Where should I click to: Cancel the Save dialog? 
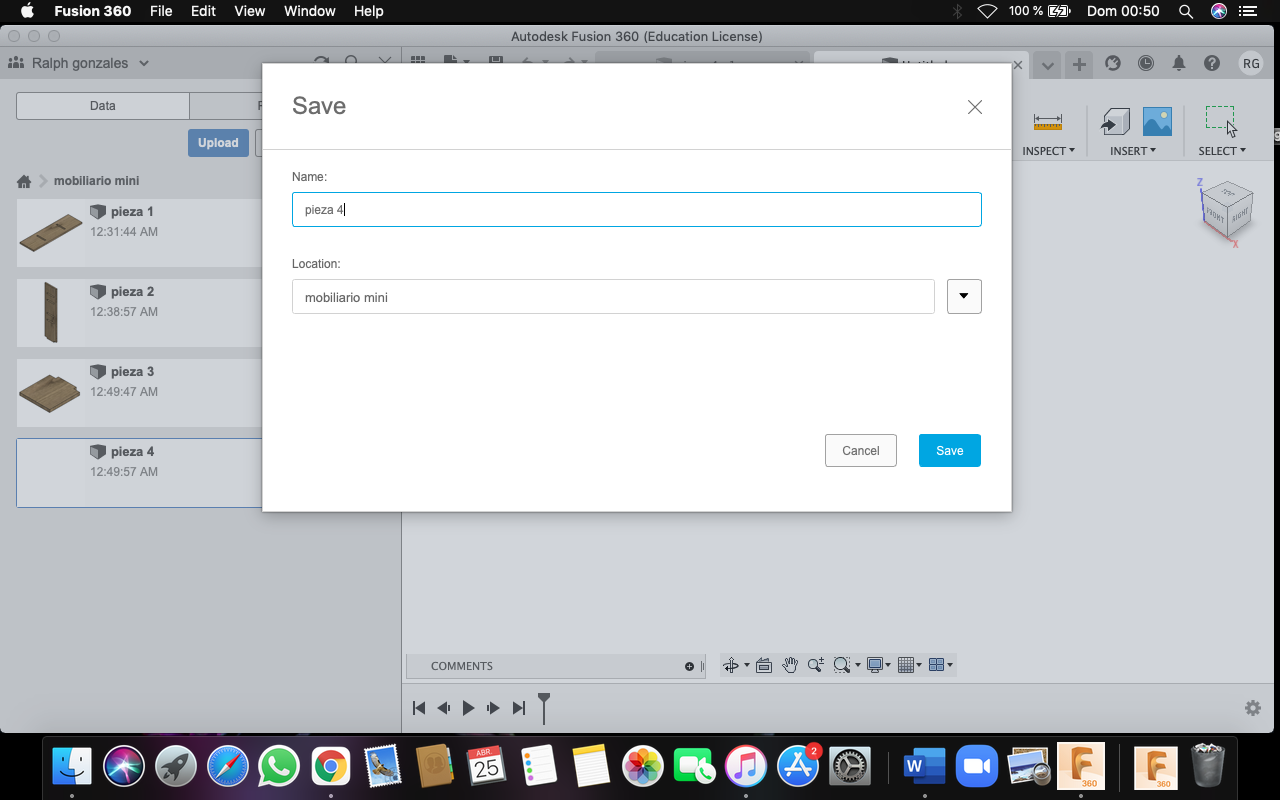860,450
